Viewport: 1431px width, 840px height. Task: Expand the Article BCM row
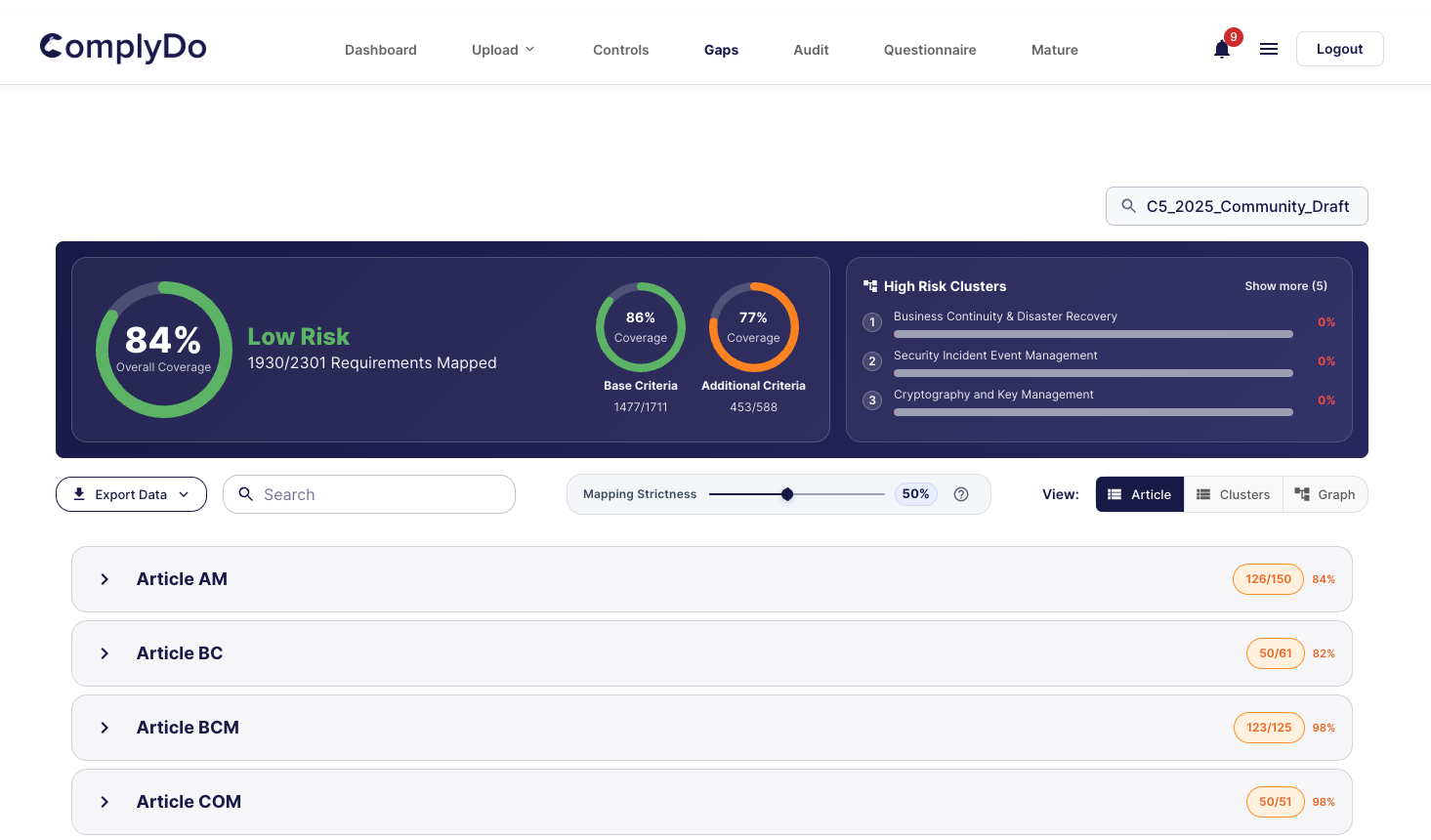[105, 728]
